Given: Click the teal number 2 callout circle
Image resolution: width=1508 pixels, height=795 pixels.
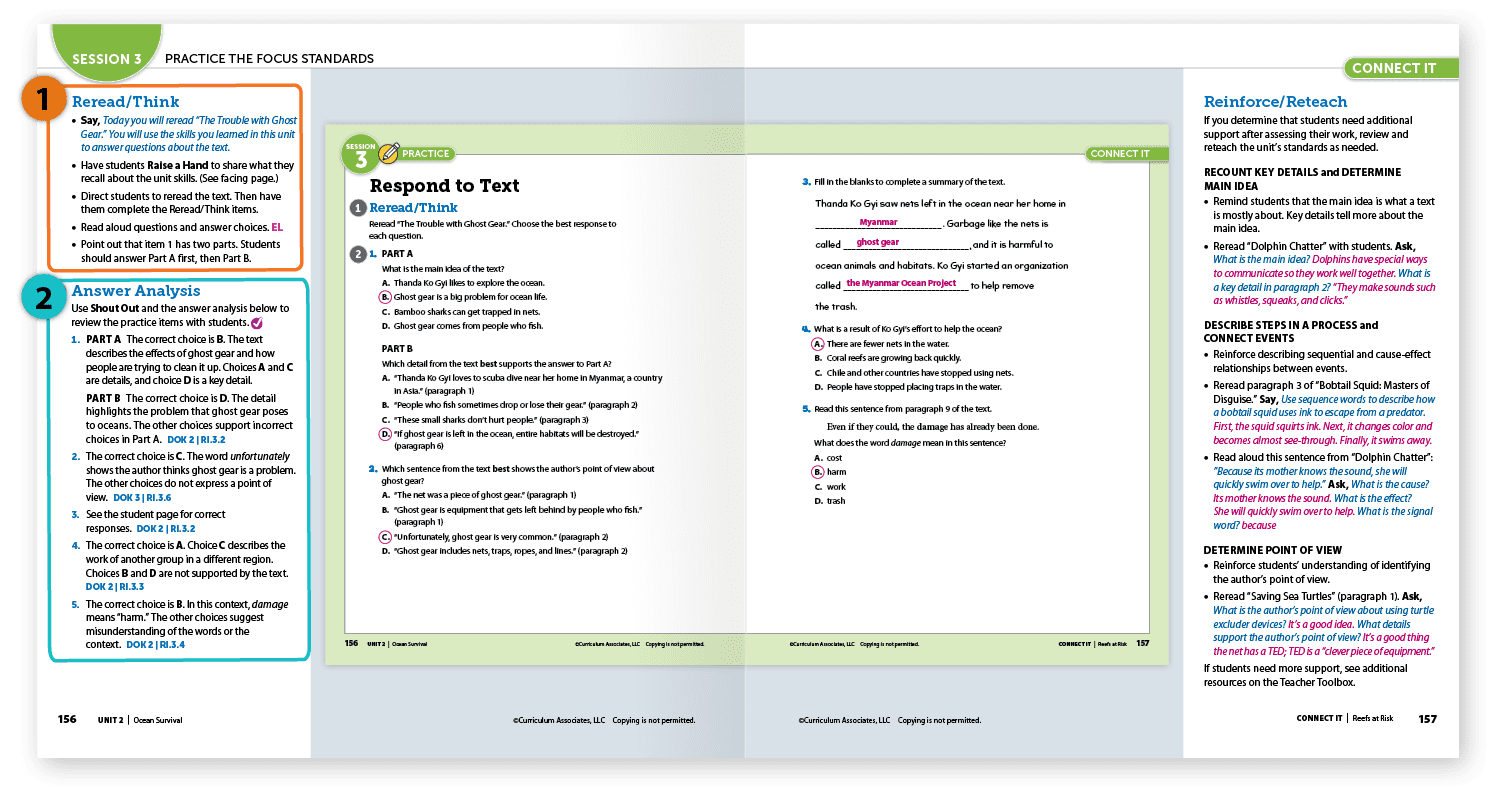Looking at the screenshot, I should [43, 297].
